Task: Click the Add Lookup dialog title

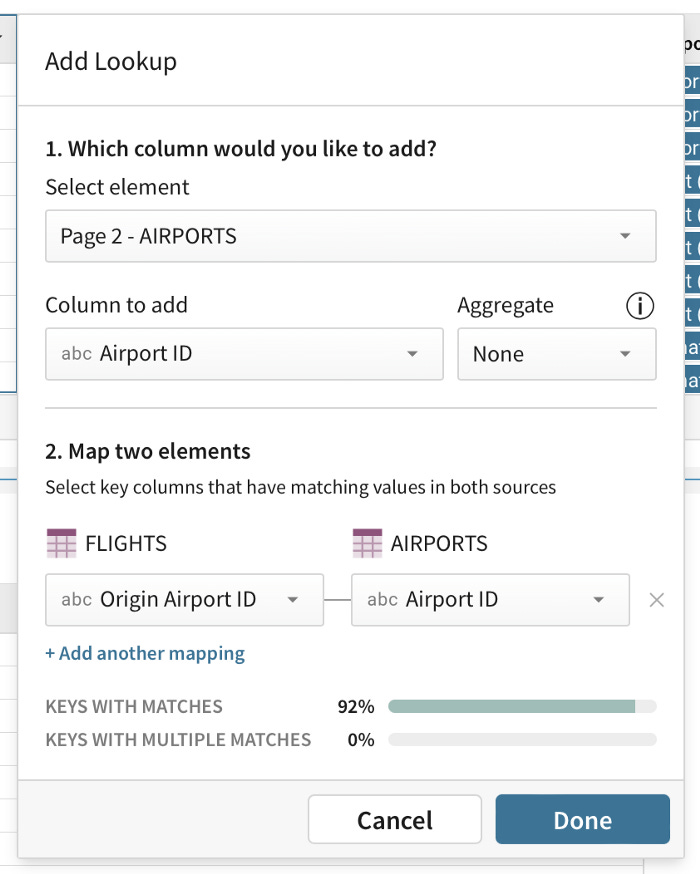Action: click(111, 62)
